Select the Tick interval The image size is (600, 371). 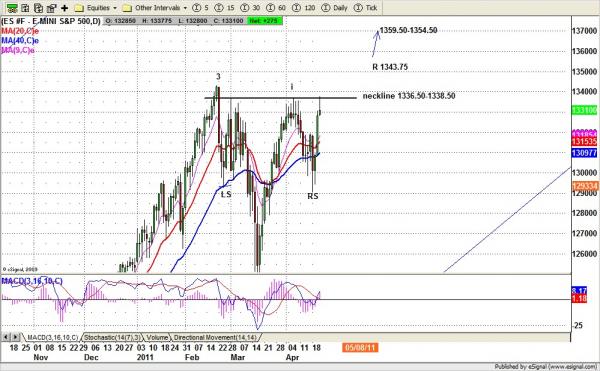point(365,8)
